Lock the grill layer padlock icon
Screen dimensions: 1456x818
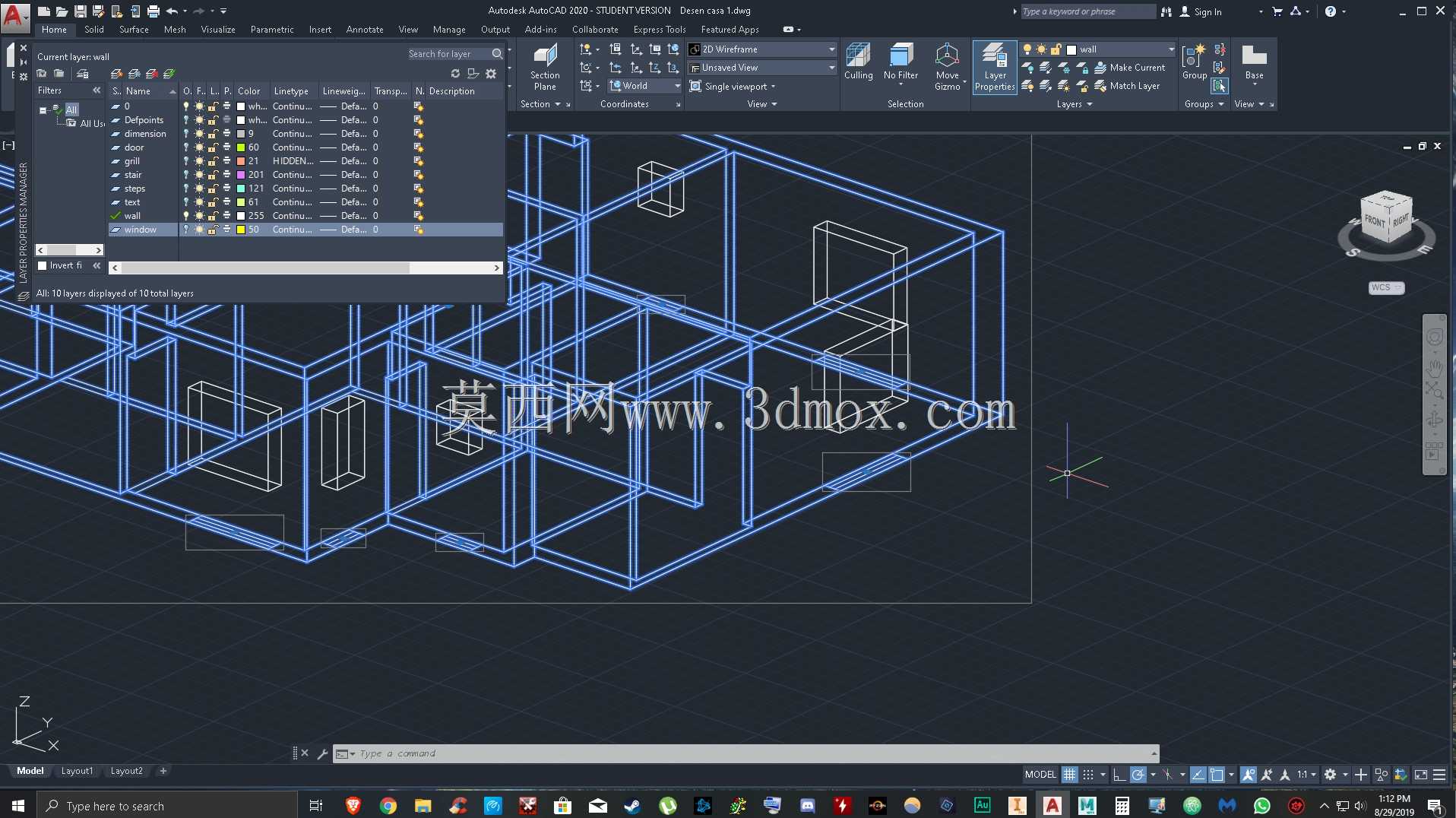click(x=214, y=161)
